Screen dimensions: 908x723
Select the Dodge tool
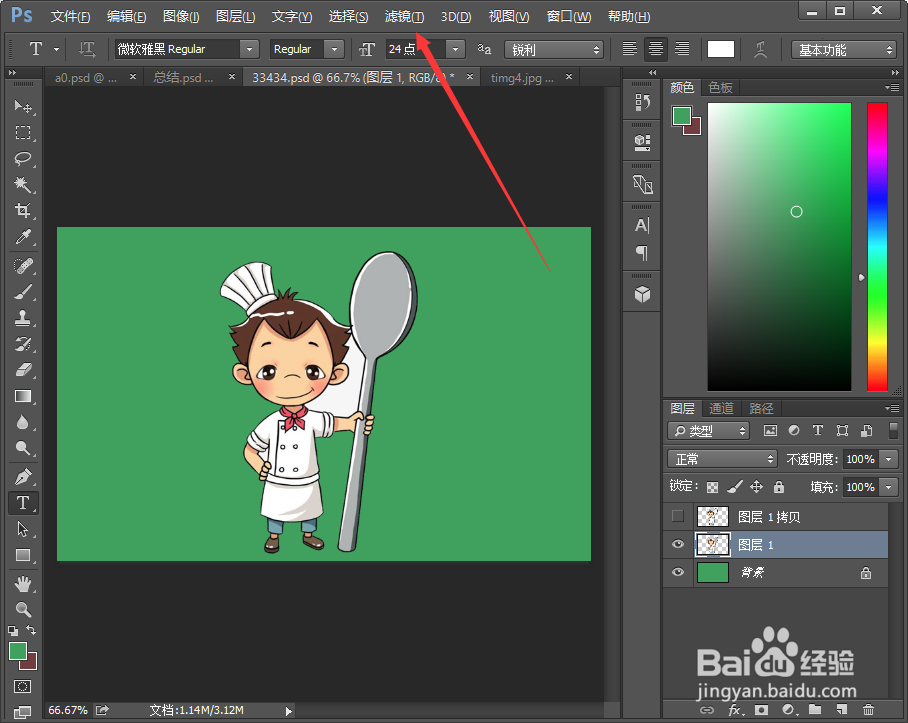[23, 448]
